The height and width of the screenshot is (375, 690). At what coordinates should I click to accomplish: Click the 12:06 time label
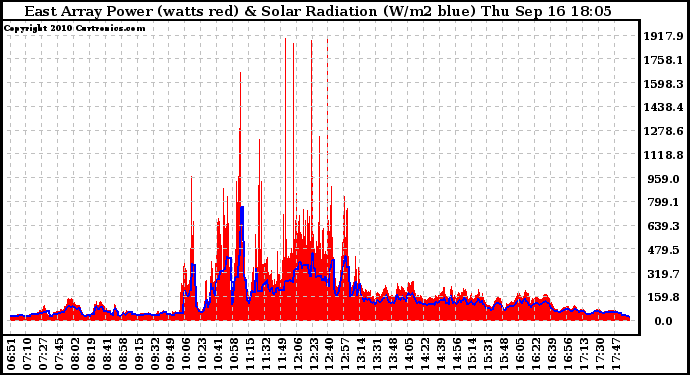point(299,353)
